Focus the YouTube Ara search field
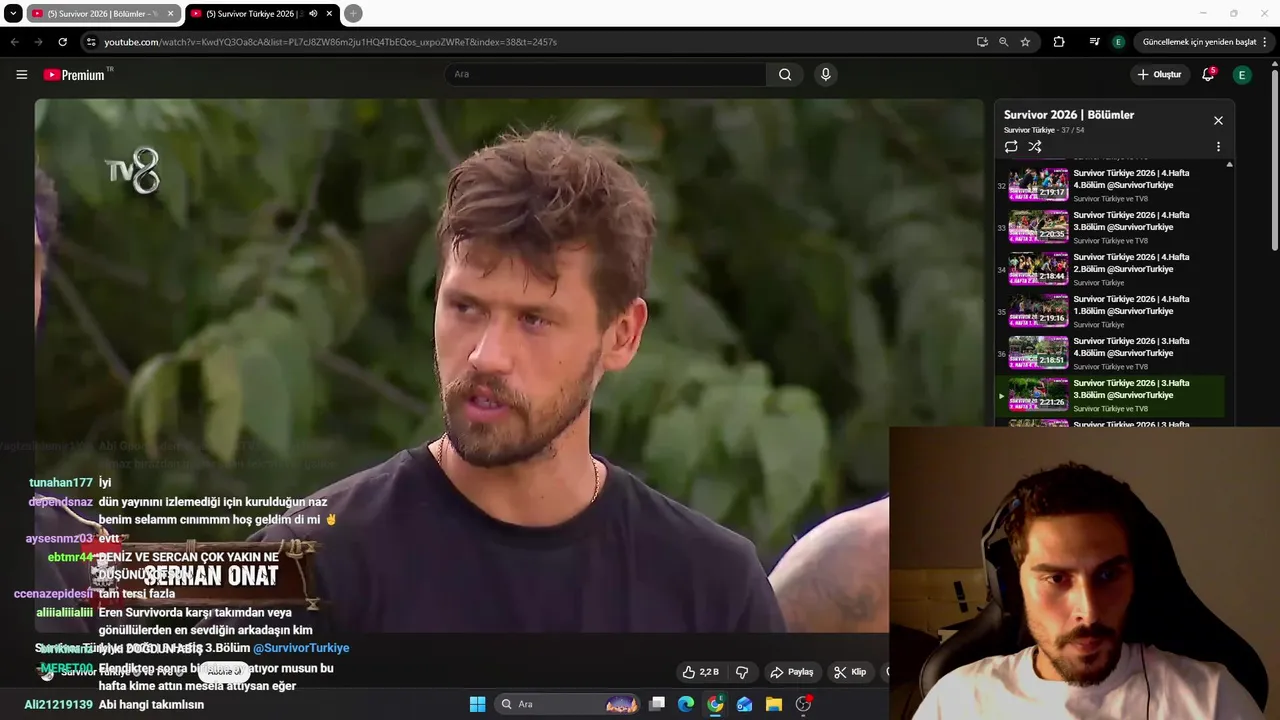This screenshot has height=720, width=1280. [x=605, y=74]
